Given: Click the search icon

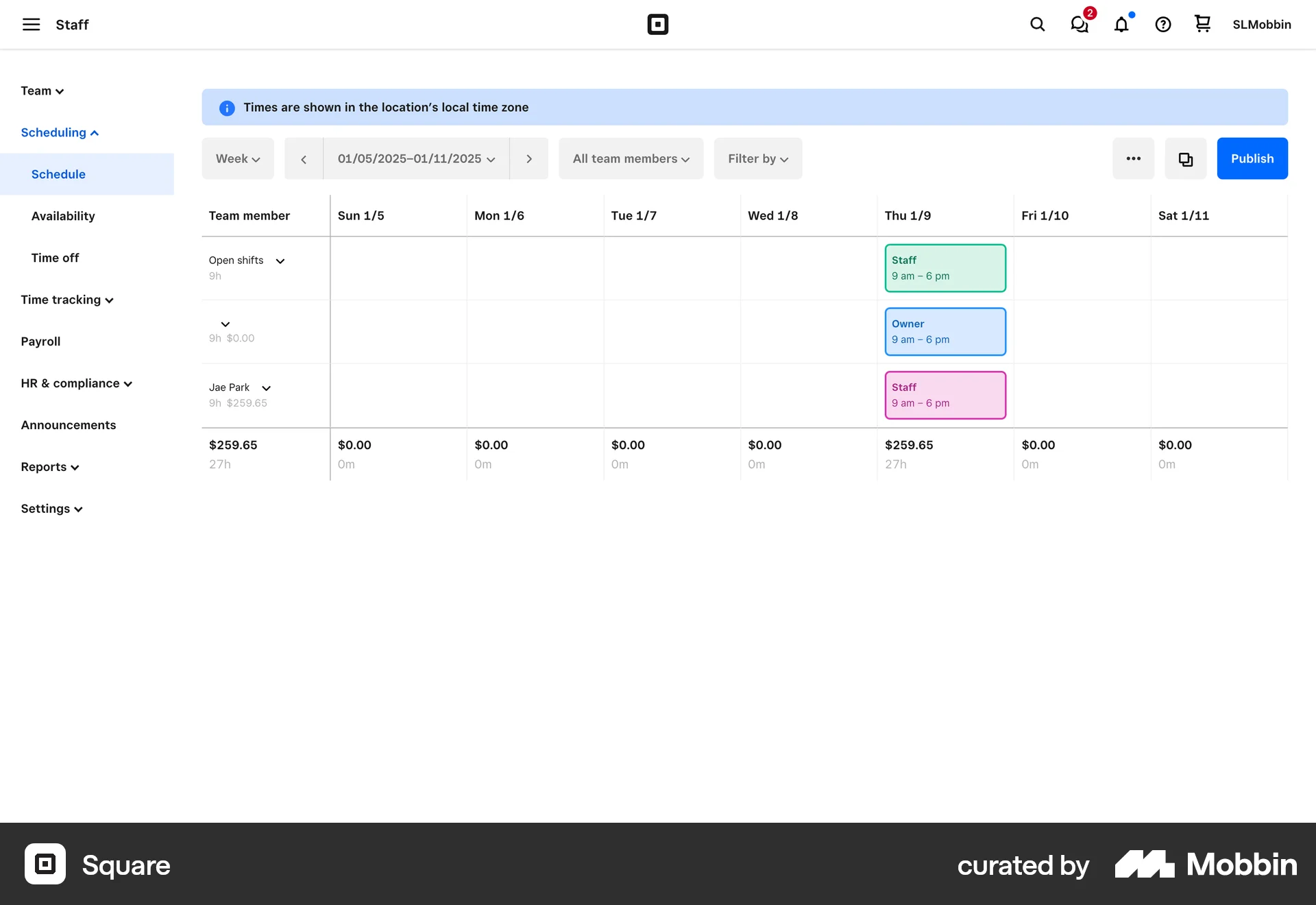Looking at the screenshot, I should click(1037, 25).
